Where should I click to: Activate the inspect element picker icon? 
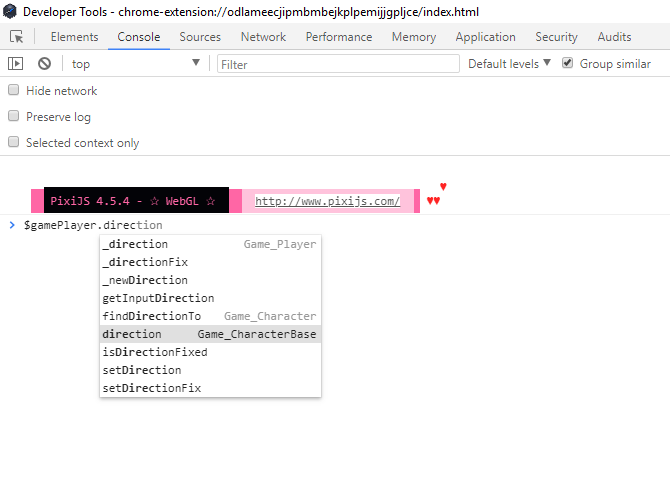pos(17,37)
